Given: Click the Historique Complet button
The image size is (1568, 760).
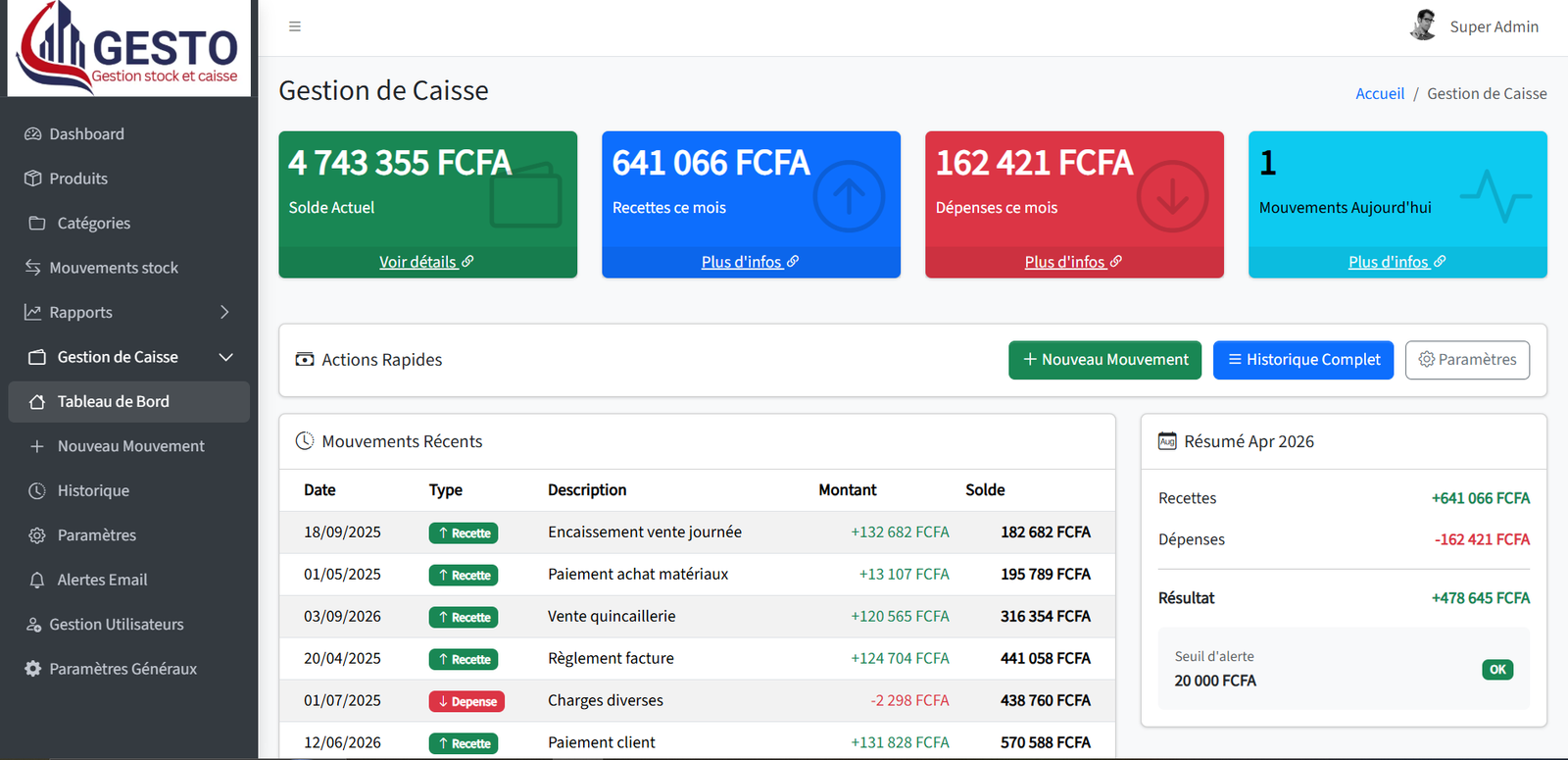Looking at the screenshot, I should [1303, 360].
